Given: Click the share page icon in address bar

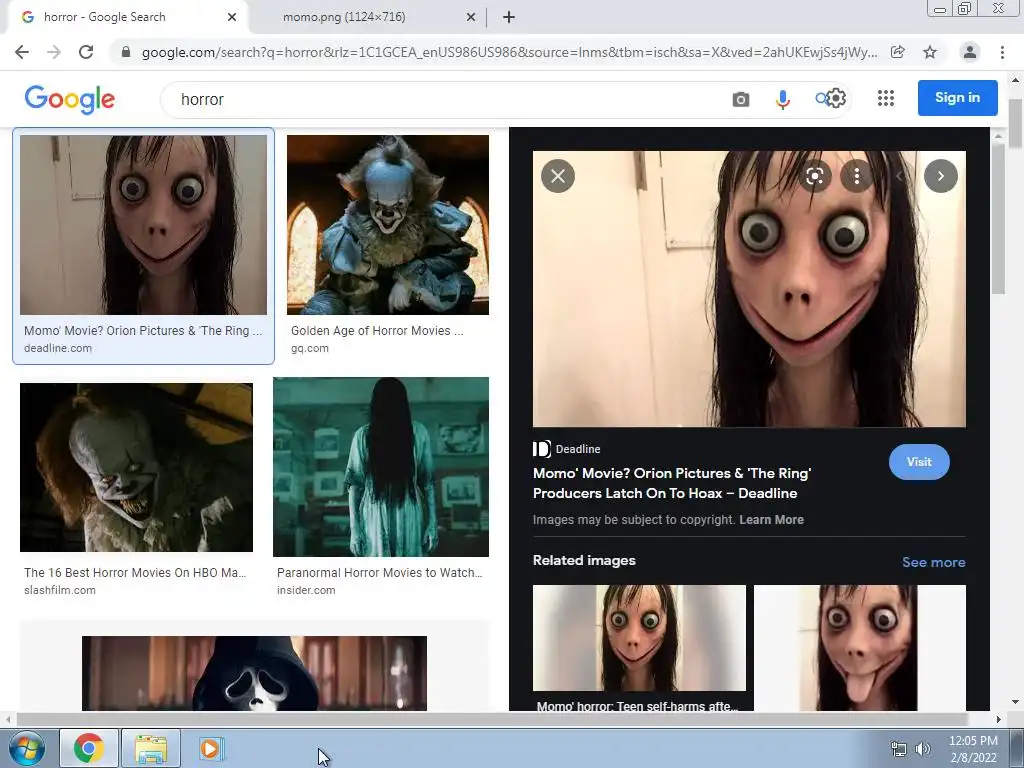Looking at the screenshot, I should (898, 52).
